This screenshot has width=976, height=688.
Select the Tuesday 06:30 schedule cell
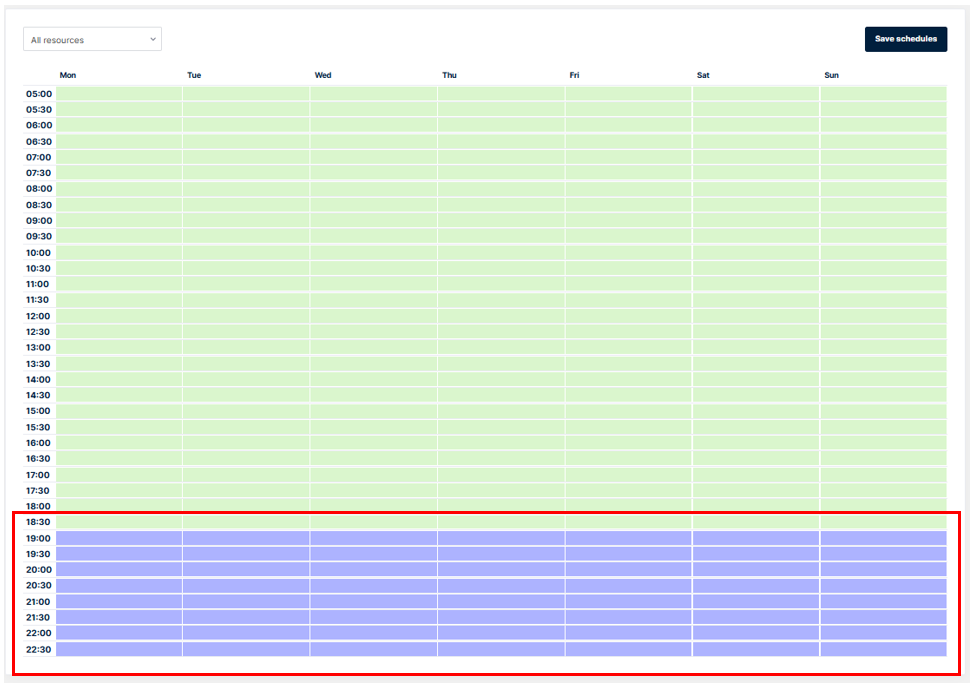246,142
